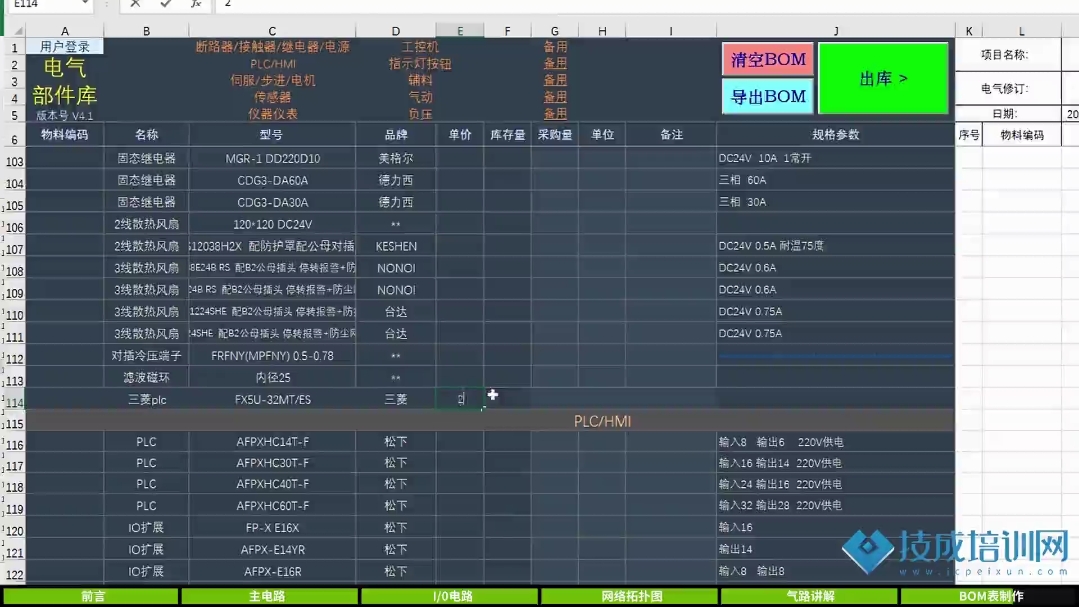Select cell FX5U-32MT/ES

[273, 400]
